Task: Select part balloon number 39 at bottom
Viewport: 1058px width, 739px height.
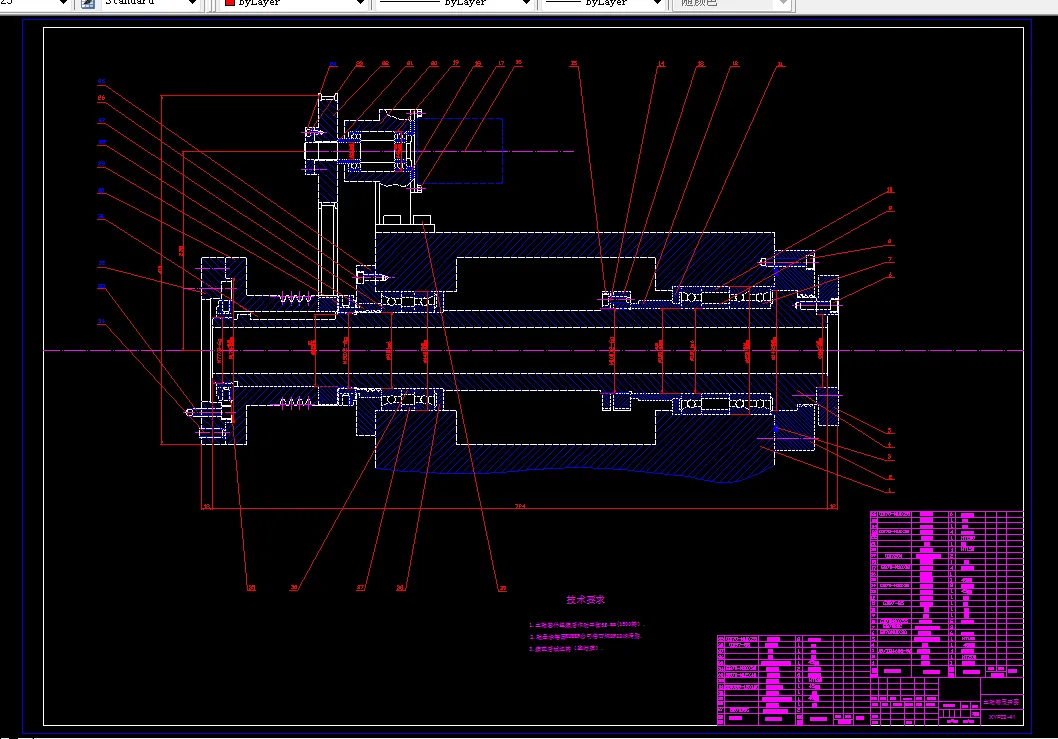Action: coord(502,589)
